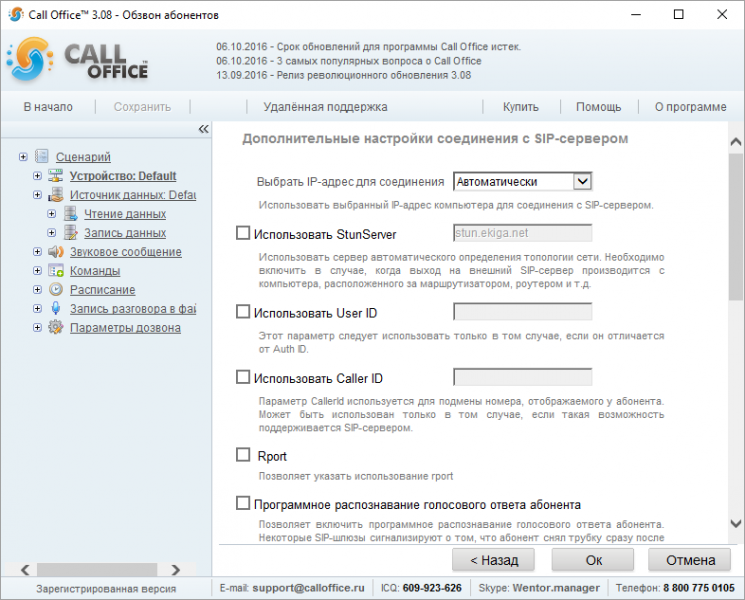Click the Запись данных pencil icon
The width and height of the screenshot is (745, 600).
point(70,232)
